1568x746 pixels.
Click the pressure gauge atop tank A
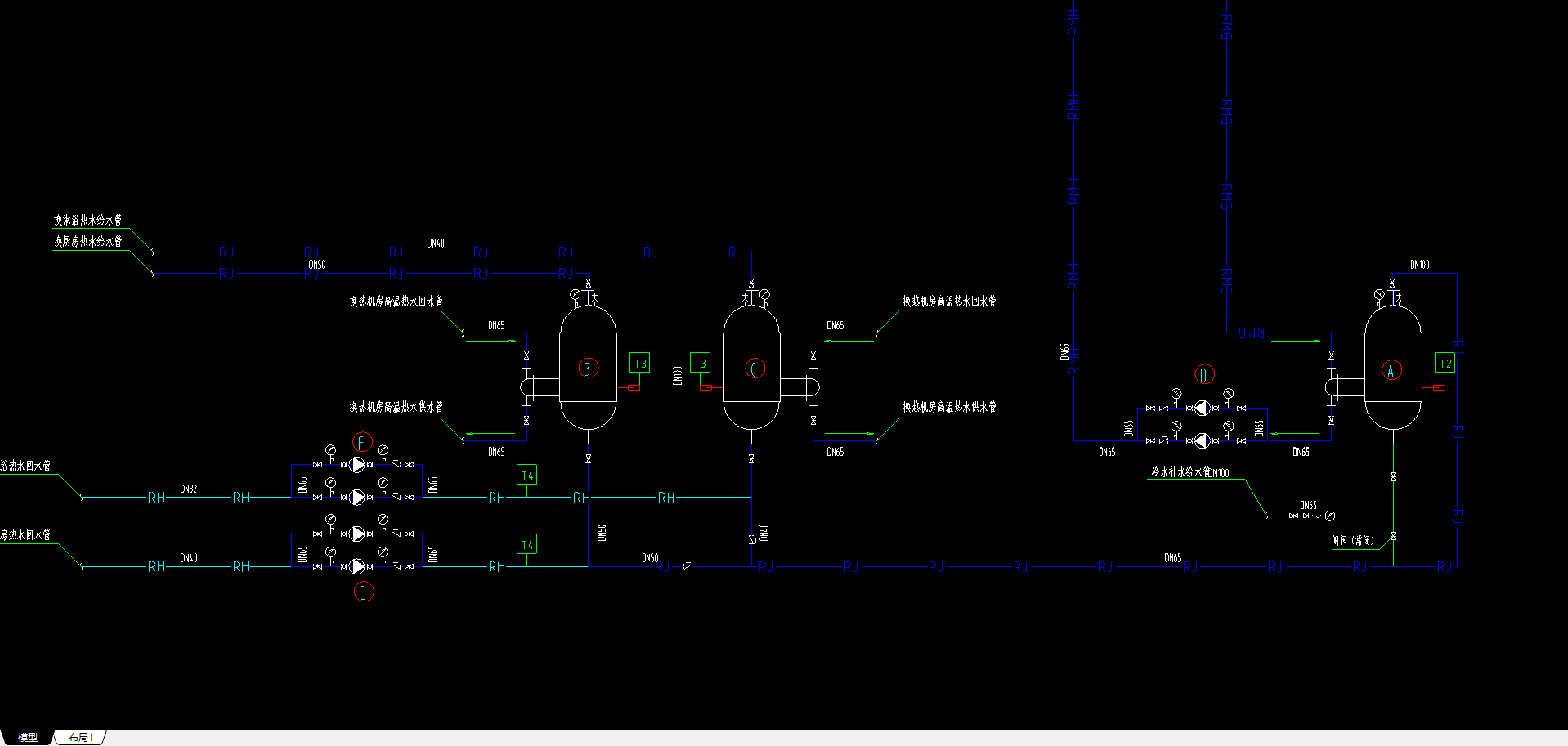1379,294
